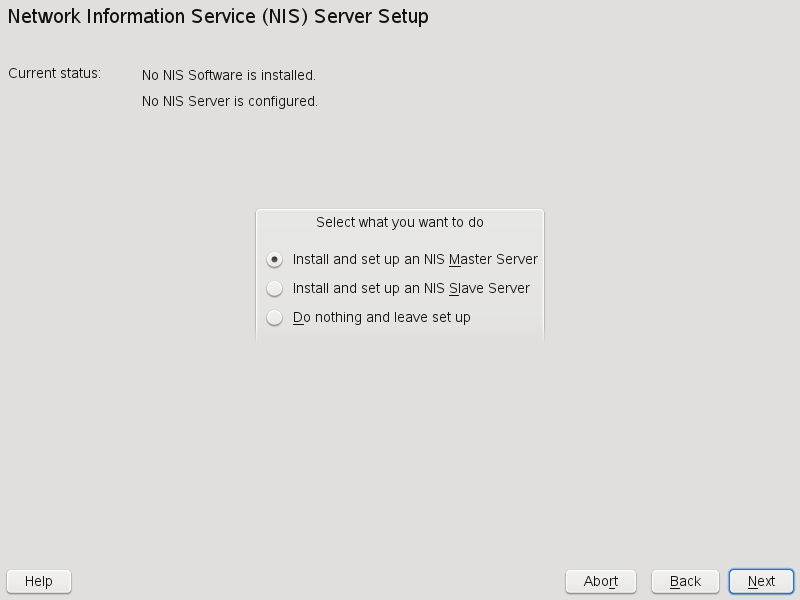Click 'Install and set up an NIS Slave Server' label
The image size is (800, 600).
pyautogui.click(x=411, y=289)
